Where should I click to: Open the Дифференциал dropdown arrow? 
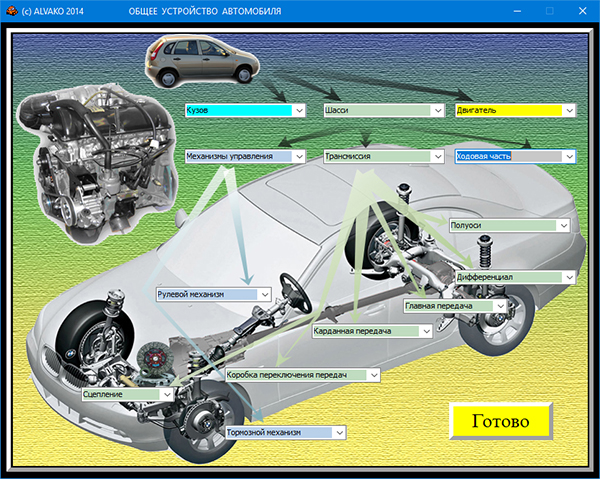[569, 277]
